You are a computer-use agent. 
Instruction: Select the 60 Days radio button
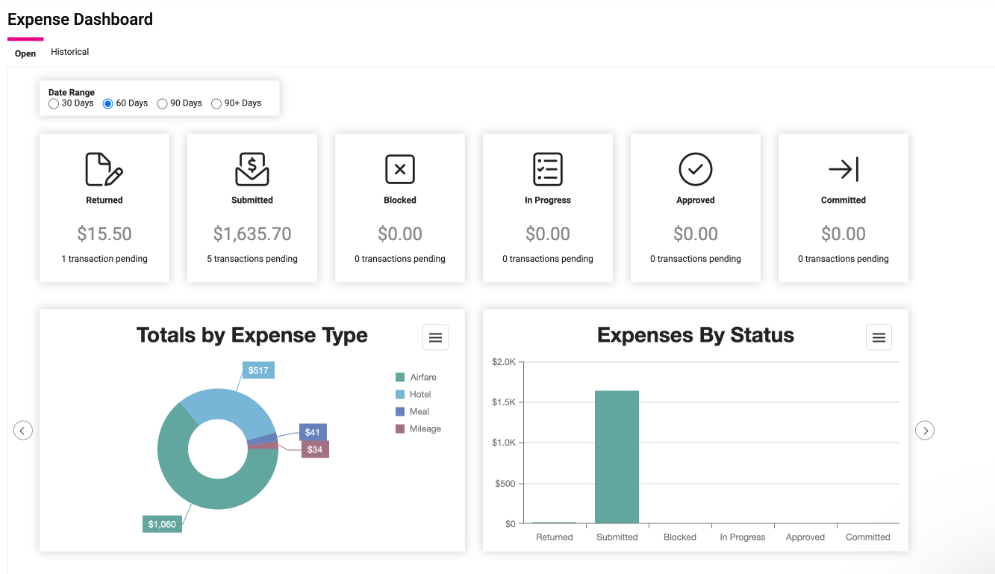click(x=108, y=104)
